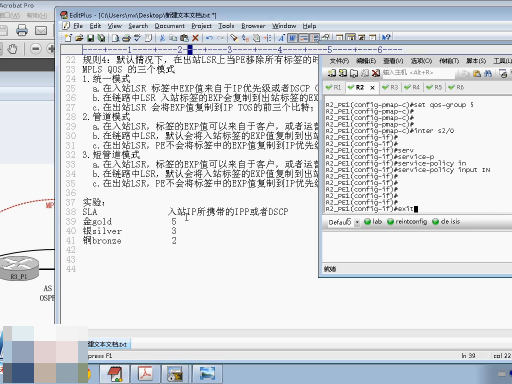Open EditPlus File menu
Screen dimensions: 512x384
click(78, 26)
